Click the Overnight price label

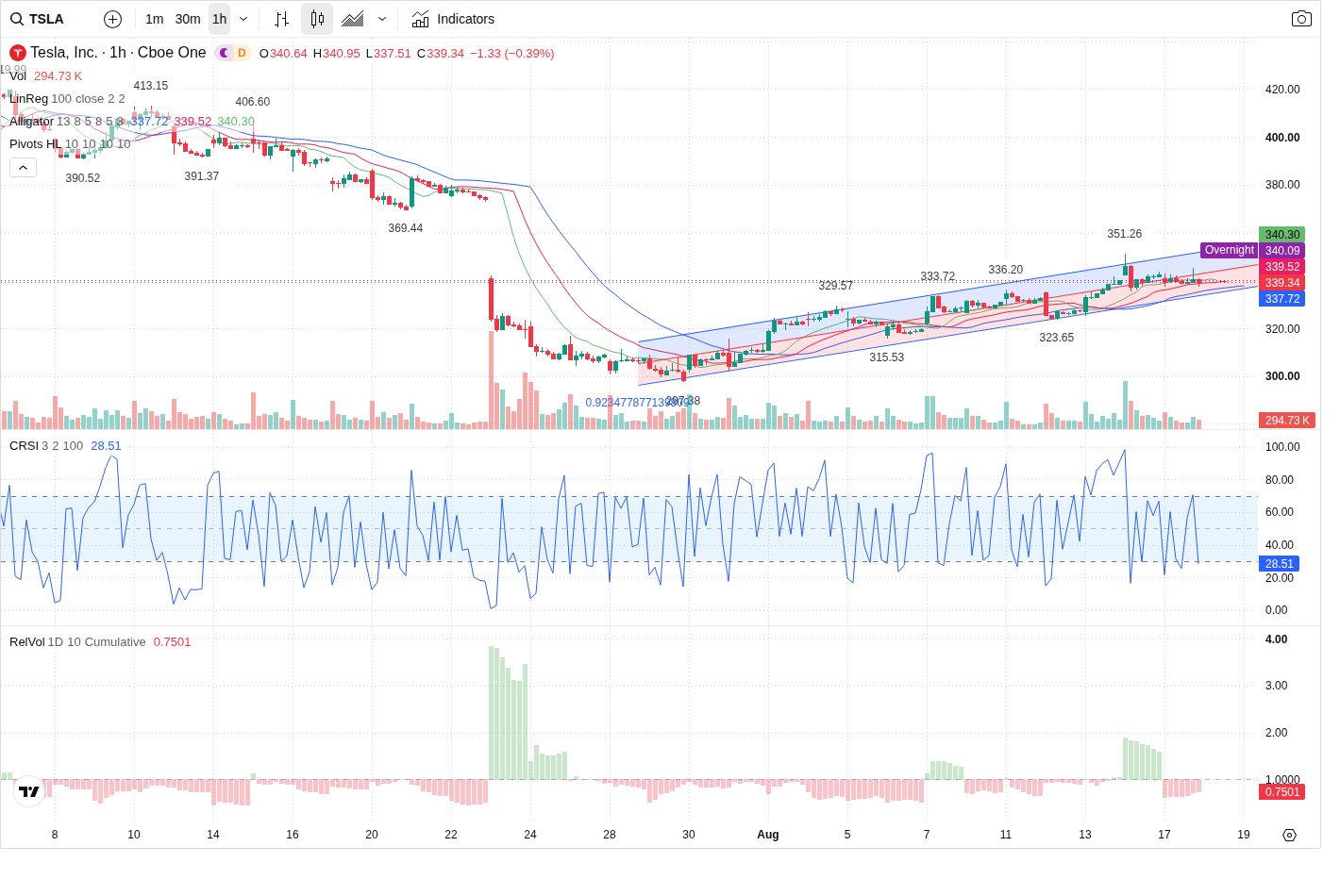pyautogui.click(x=1230, y=250)
